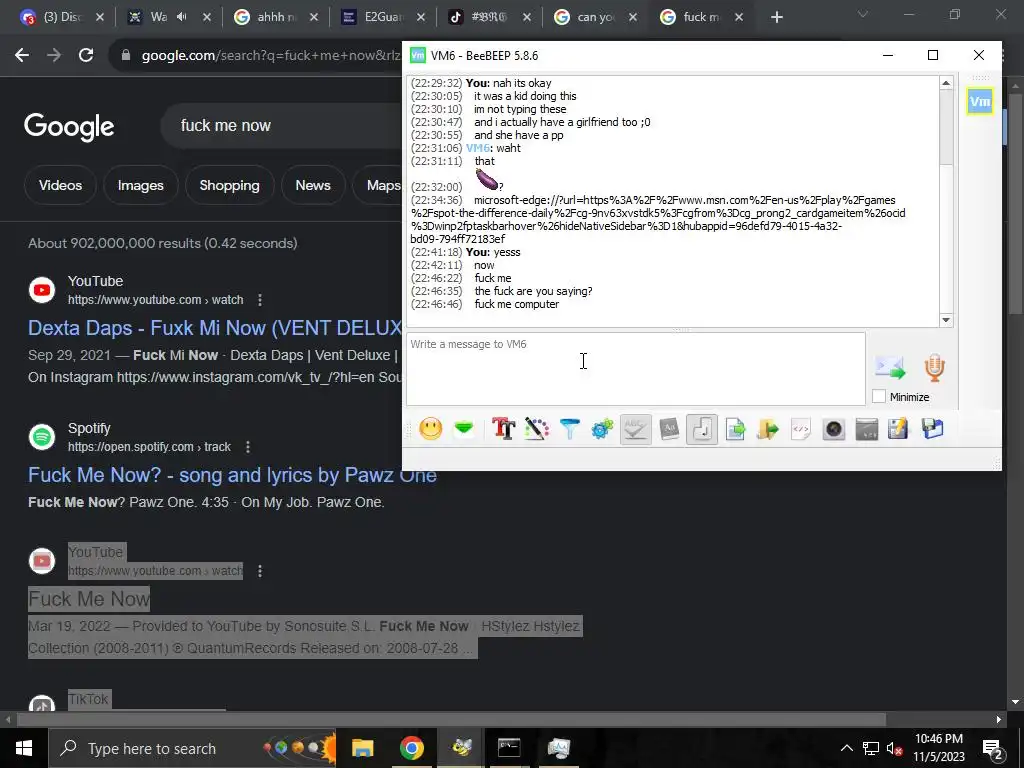This screenshot has width=1024, height=768.
Task: Click the Chrome horizontal scrollbar thumb
Action: [x=451, y=719]
